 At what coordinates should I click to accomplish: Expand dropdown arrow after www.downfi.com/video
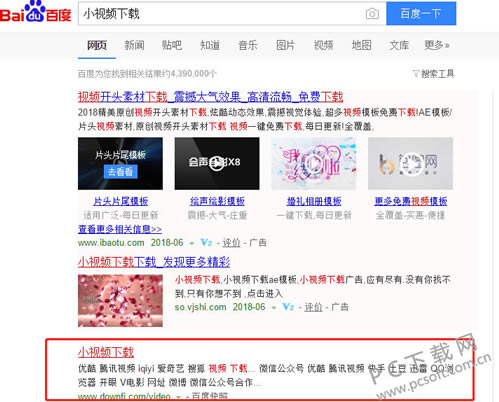click(178, 397)
